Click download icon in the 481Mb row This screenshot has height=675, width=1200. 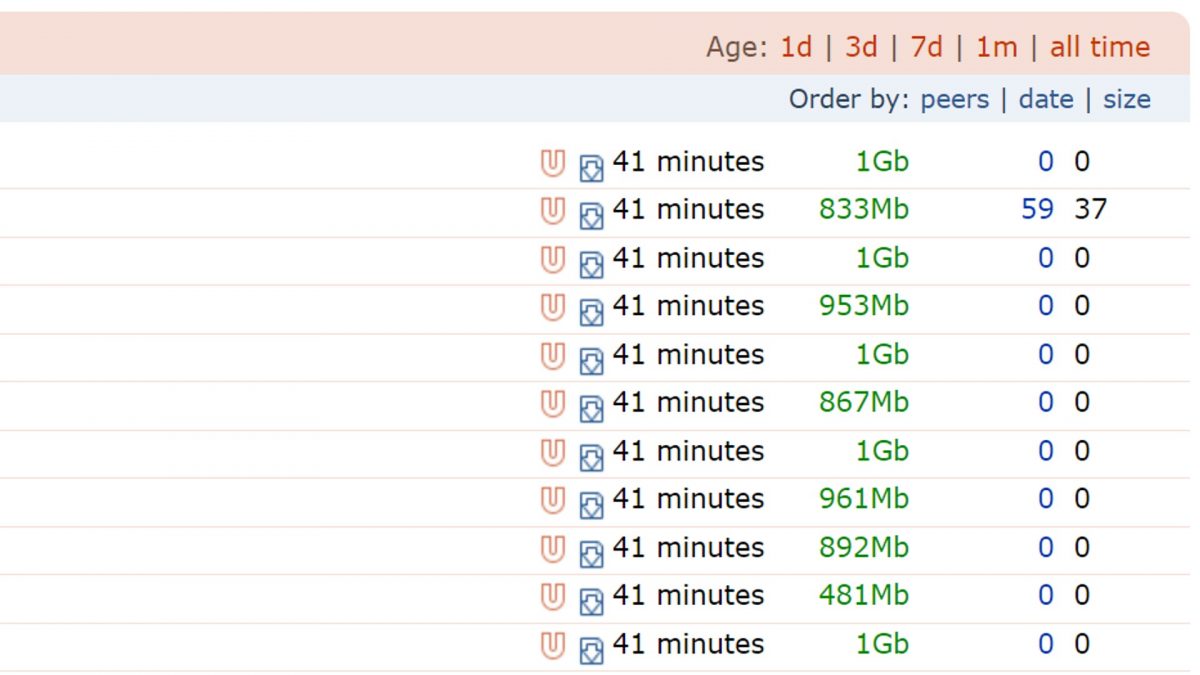591,600
